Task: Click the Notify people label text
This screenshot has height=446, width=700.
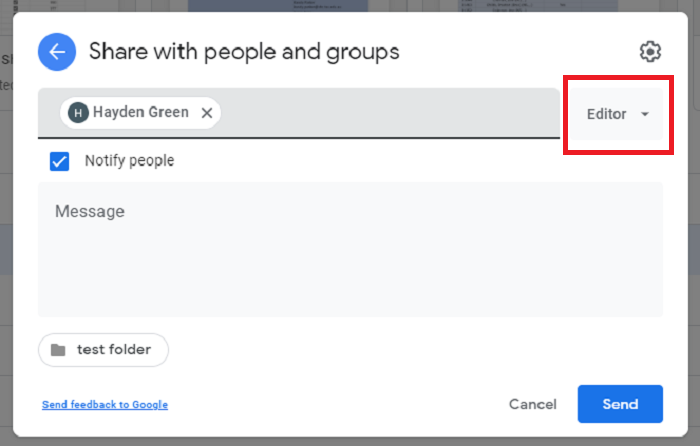Action: click(x=129, y=161)
